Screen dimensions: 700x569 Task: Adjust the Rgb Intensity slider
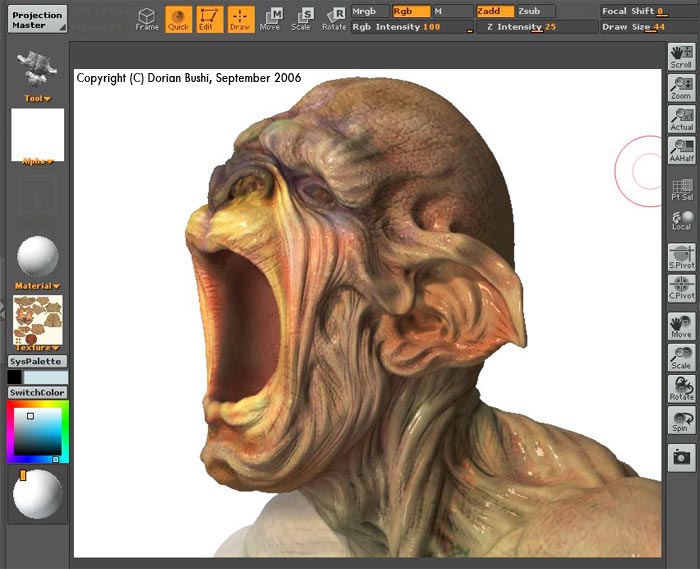[412, 27]
